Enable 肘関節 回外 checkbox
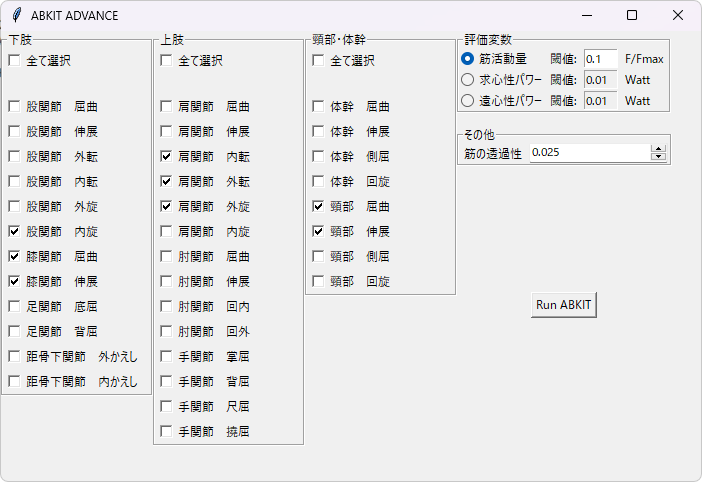The width and height of the screenshot is (702, 482). [166, 332]
